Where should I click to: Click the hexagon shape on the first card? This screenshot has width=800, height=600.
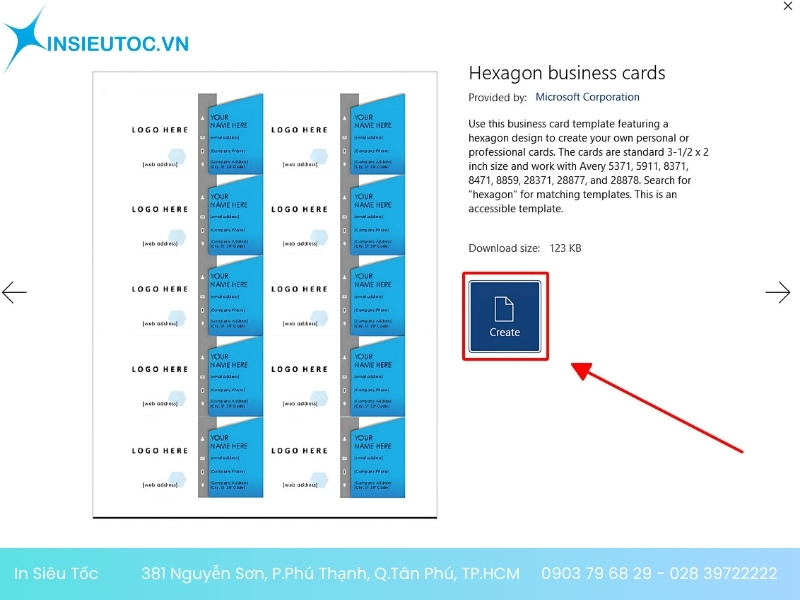pyautogui.click(x=177, y=156)
